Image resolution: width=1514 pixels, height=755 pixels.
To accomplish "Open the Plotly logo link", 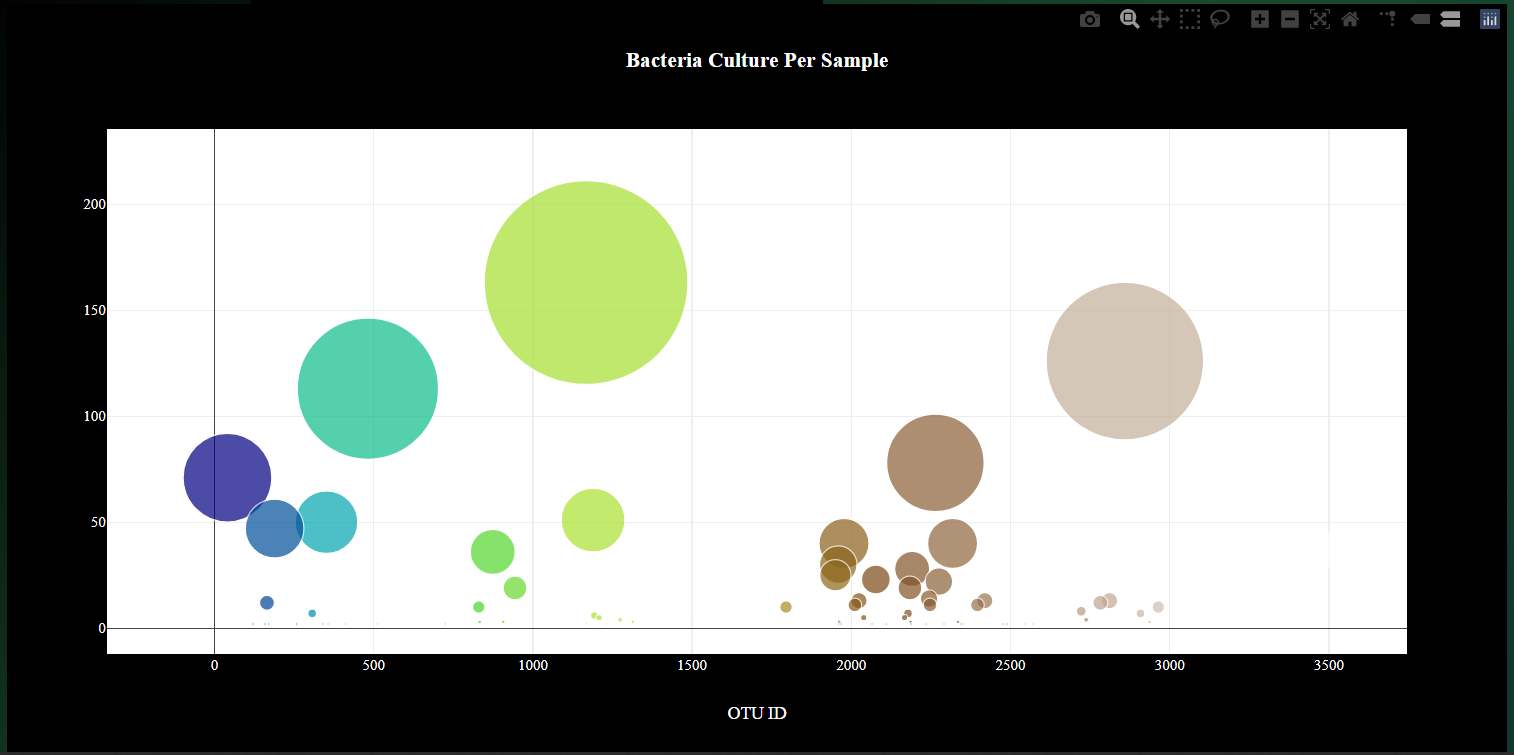I will tap(1489, 18).
